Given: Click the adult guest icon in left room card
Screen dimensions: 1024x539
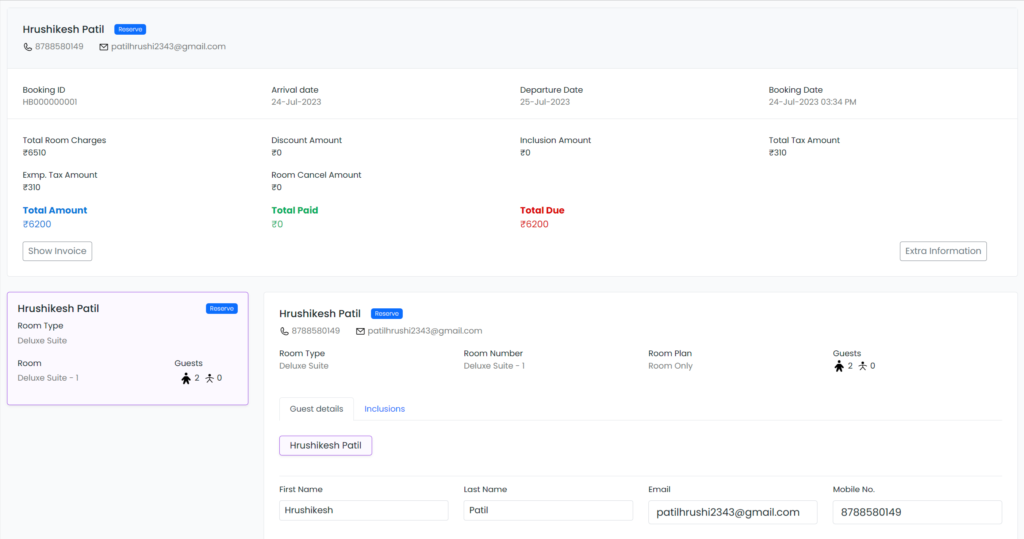Looking at the screenshot, I should (185, 378).
